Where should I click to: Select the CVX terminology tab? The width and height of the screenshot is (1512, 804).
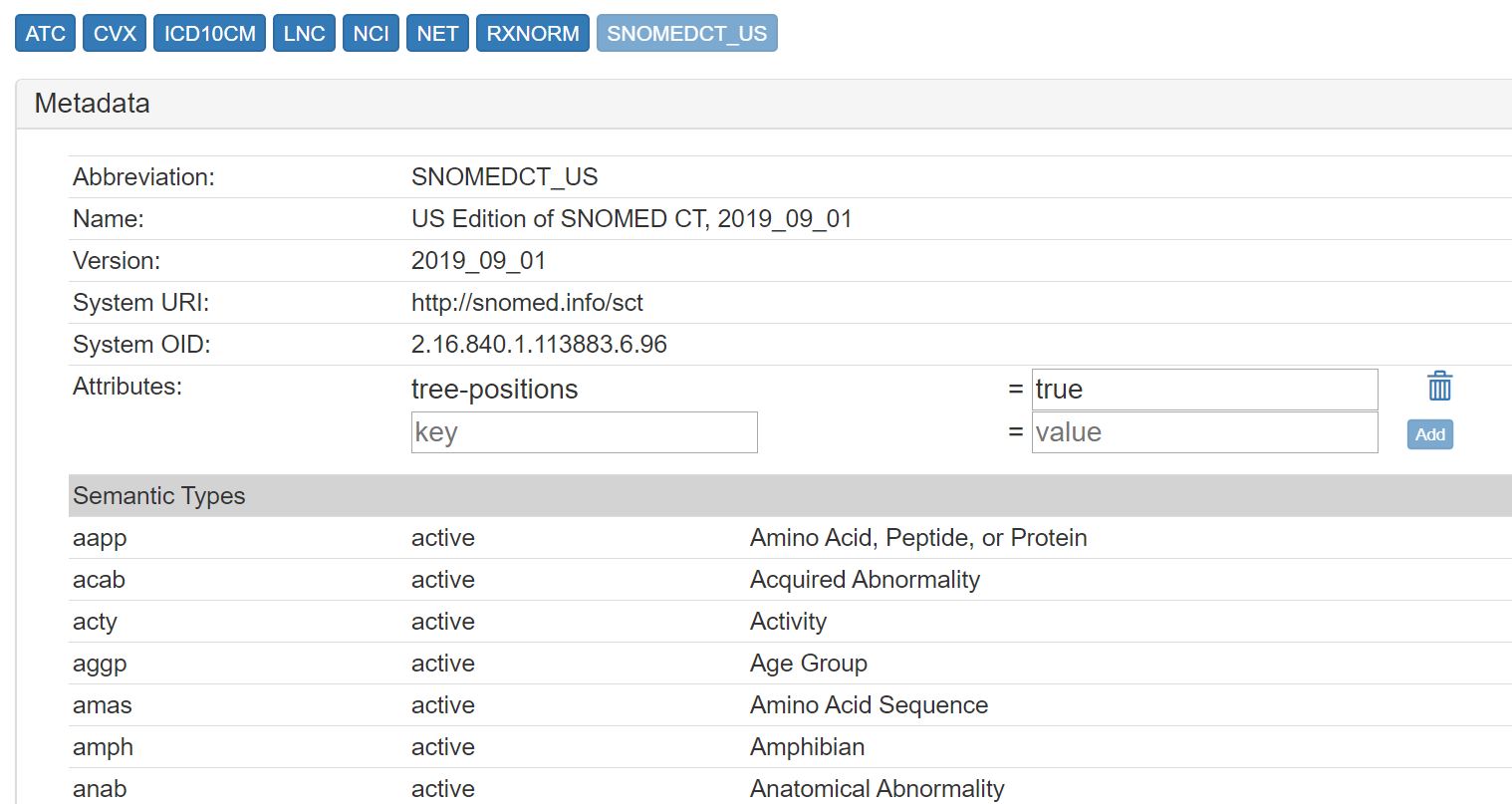pos(115,33)
